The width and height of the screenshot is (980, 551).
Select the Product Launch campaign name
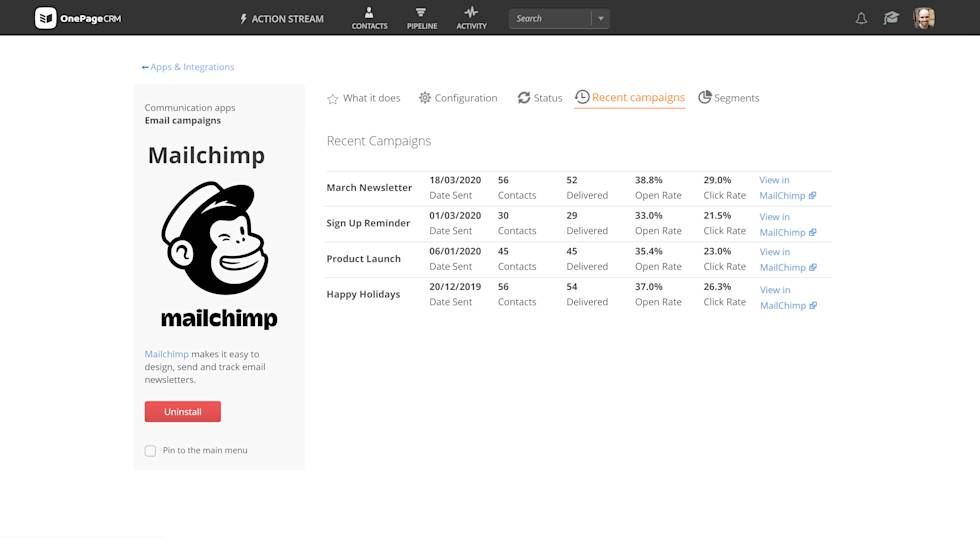point(364,259)
